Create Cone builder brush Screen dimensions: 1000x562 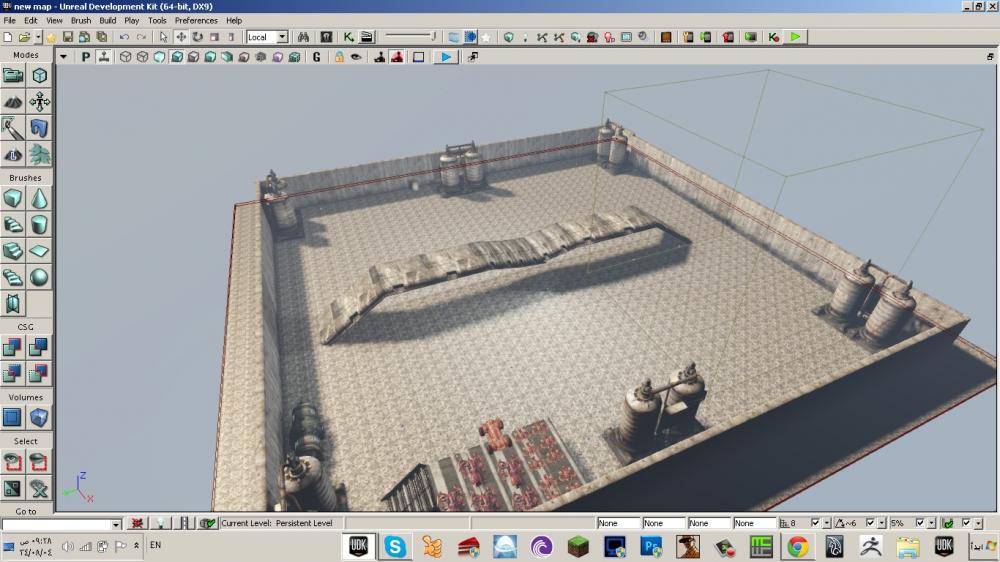(x=39, y=199)
